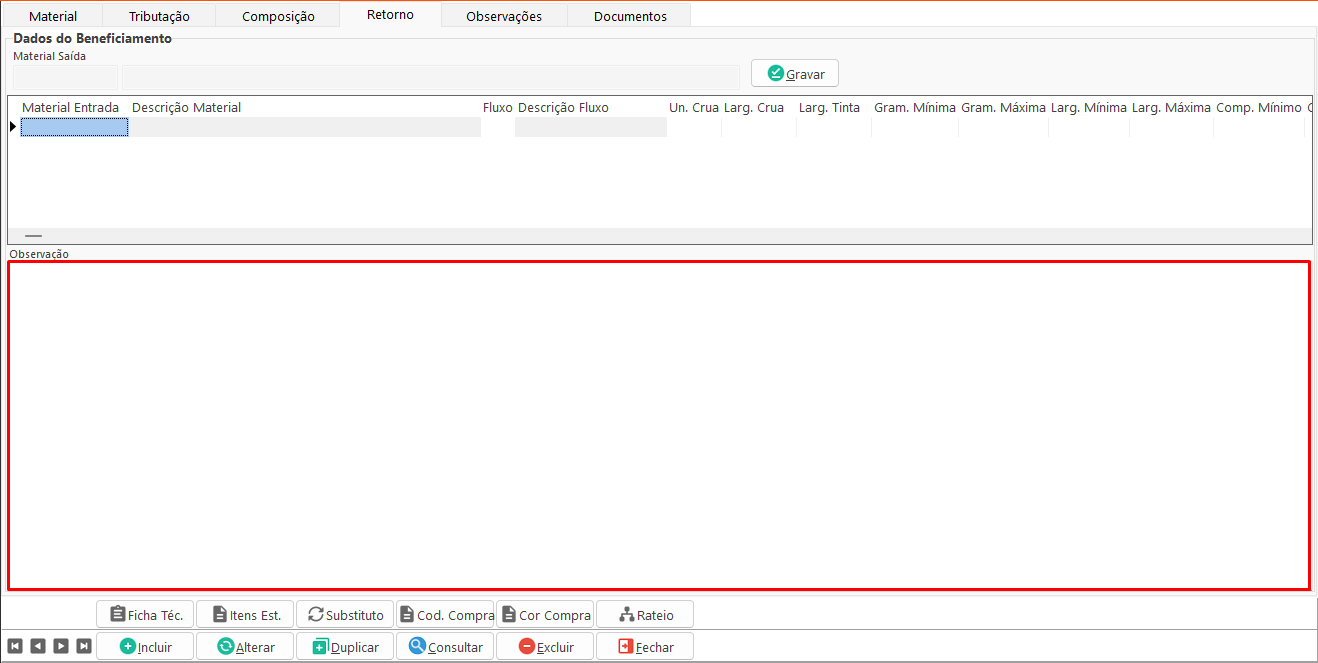This screenshot has width=1318, height=663.
Task: Switch to the Tributação tab
Action: click(159, 16)
